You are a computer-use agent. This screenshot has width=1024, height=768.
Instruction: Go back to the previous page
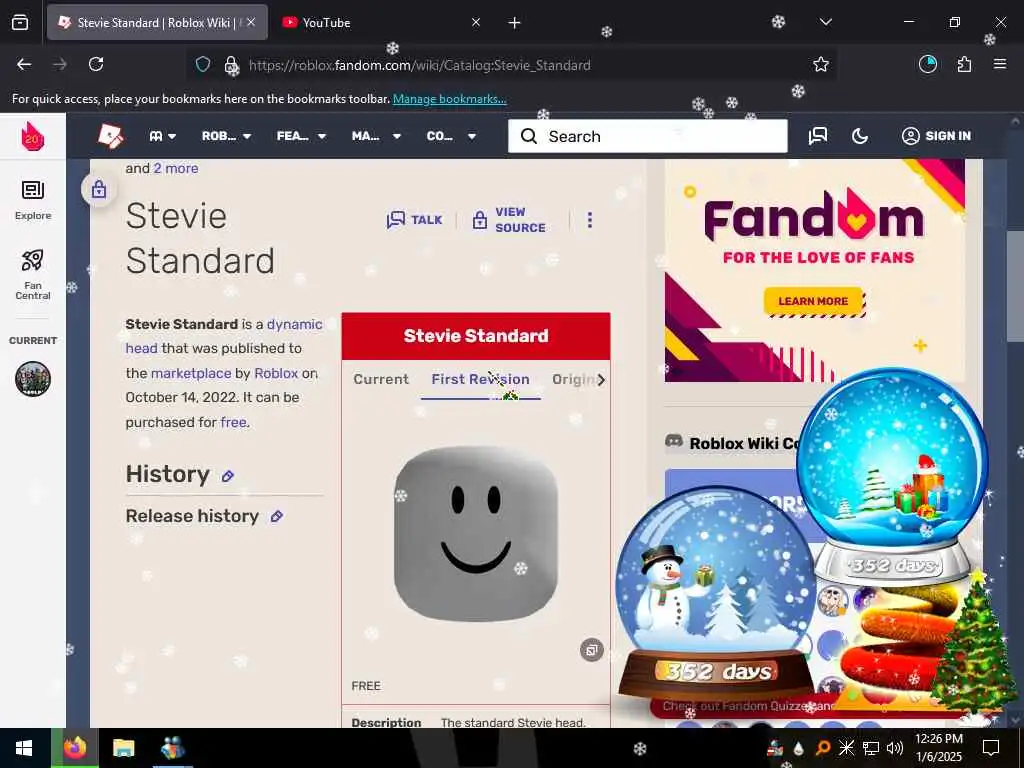(24, 64)
